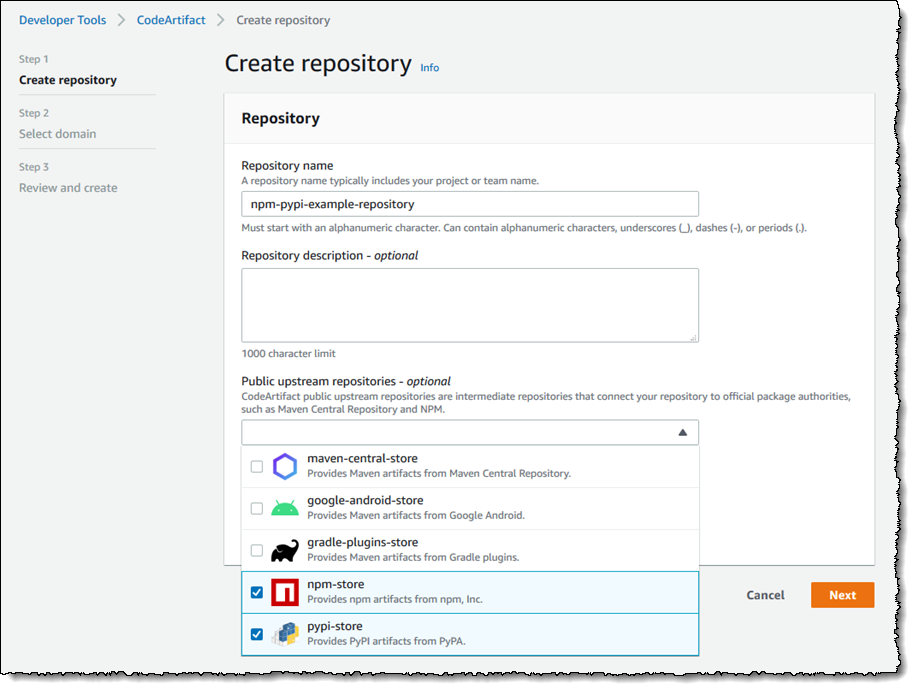Image resolution: width=917 pixels, height=694 pixels.
Task: Click the maven-central-store hexagon icon
Action: (285, 467)
